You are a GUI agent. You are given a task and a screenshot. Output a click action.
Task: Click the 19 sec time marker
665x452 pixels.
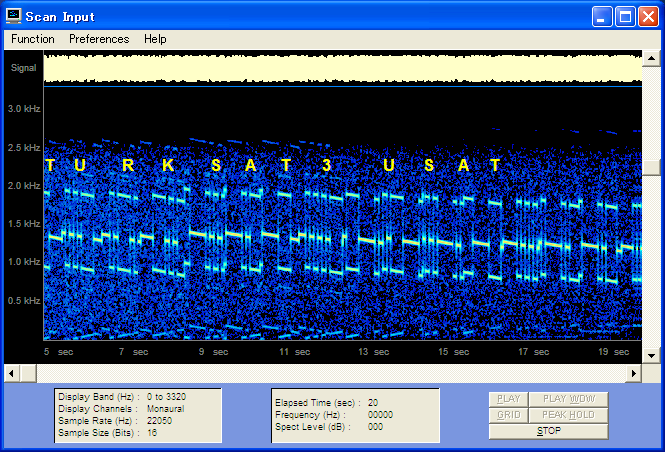pyautogui.click(x=614, y=352)
